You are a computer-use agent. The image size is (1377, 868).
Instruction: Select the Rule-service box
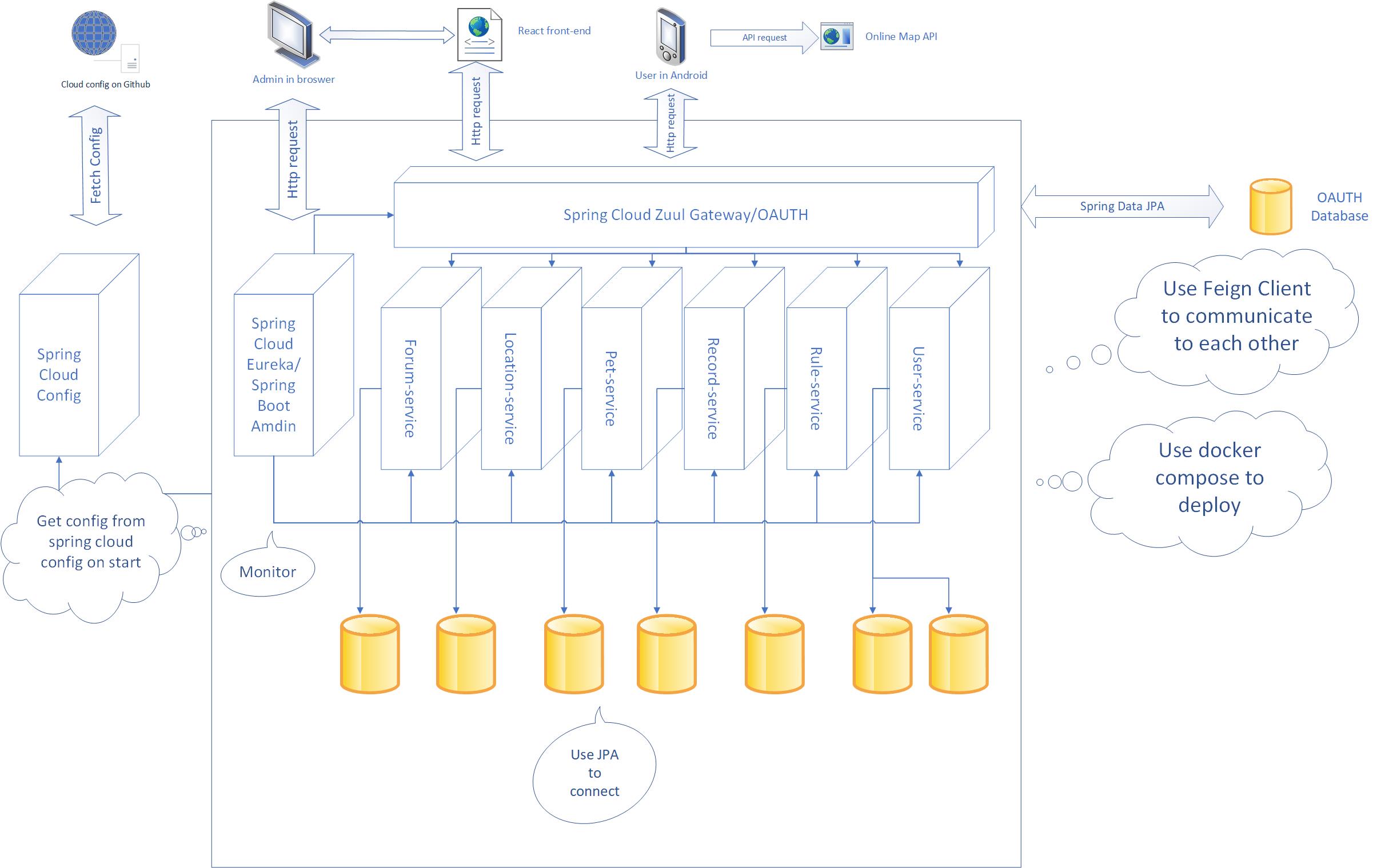coord(816,388)
